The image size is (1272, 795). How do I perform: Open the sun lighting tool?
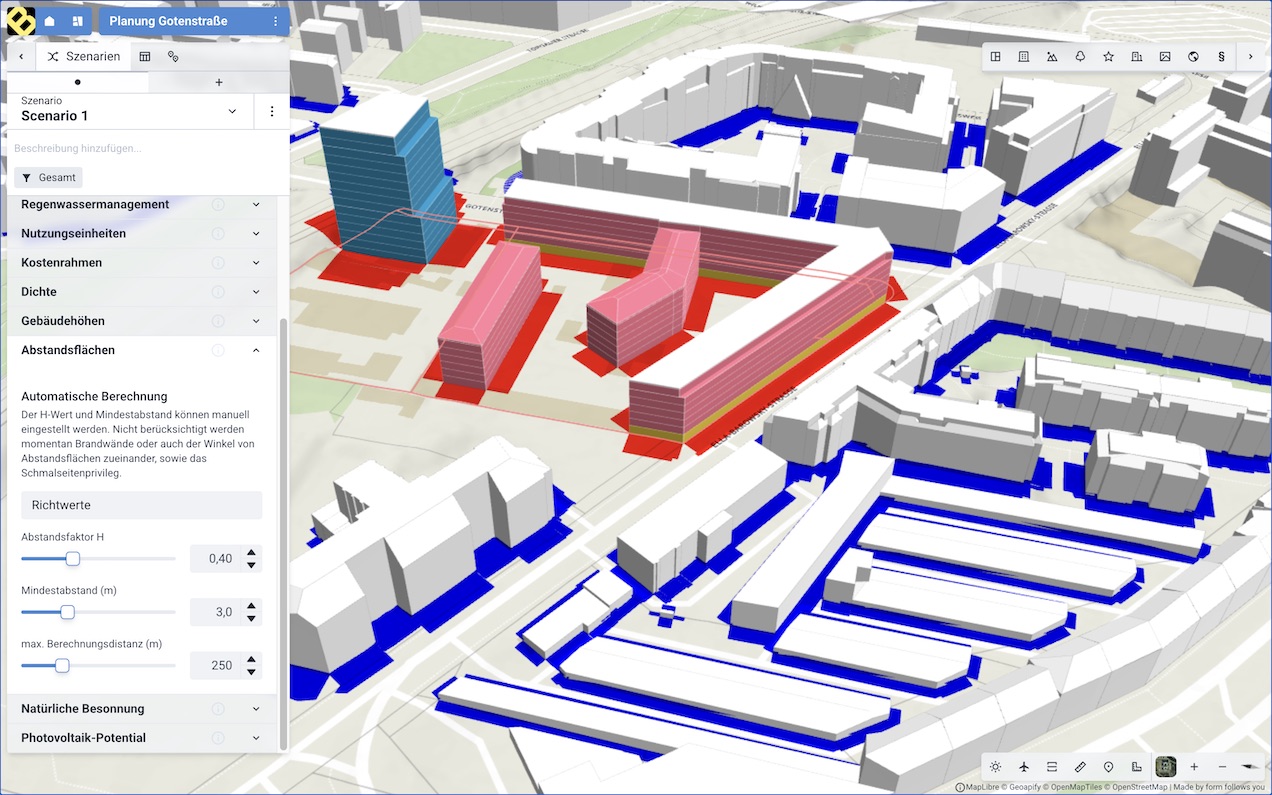[995, 767]
